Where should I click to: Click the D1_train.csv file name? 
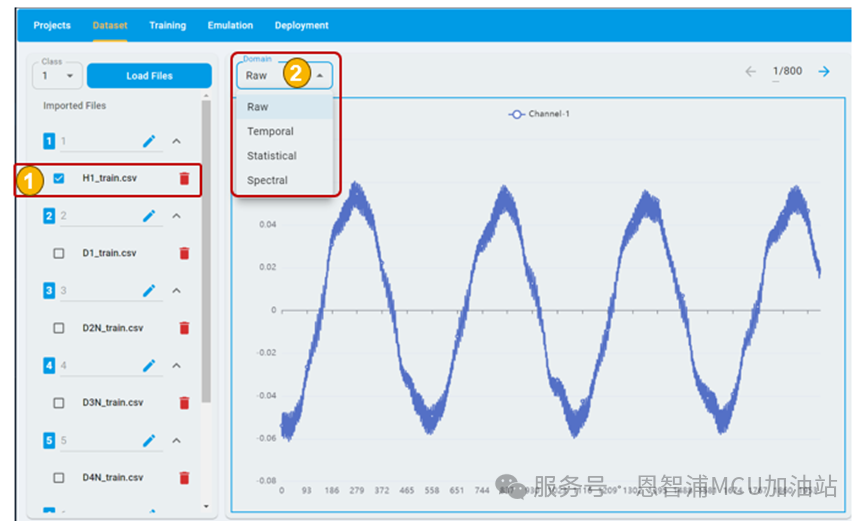[110, 253]
